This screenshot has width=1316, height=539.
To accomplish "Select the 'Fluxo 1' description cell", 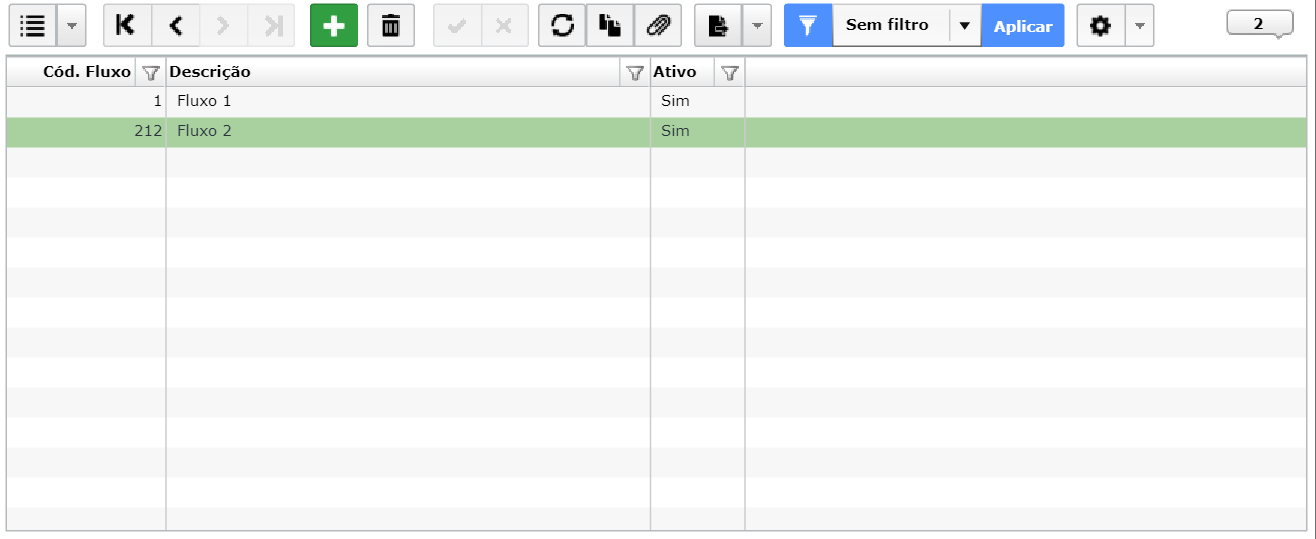I will 408,101.
